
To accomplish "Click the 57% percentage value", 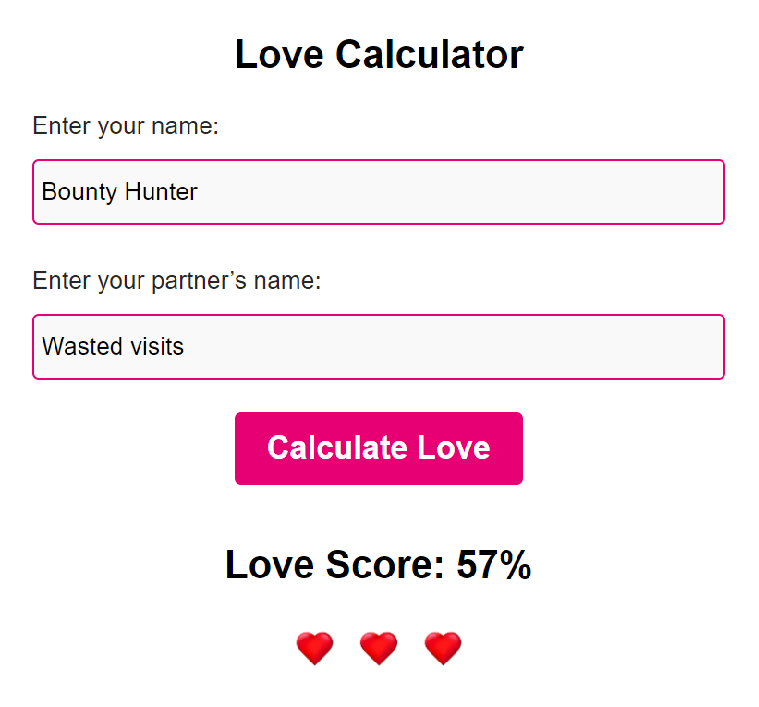I will [494, 566].
